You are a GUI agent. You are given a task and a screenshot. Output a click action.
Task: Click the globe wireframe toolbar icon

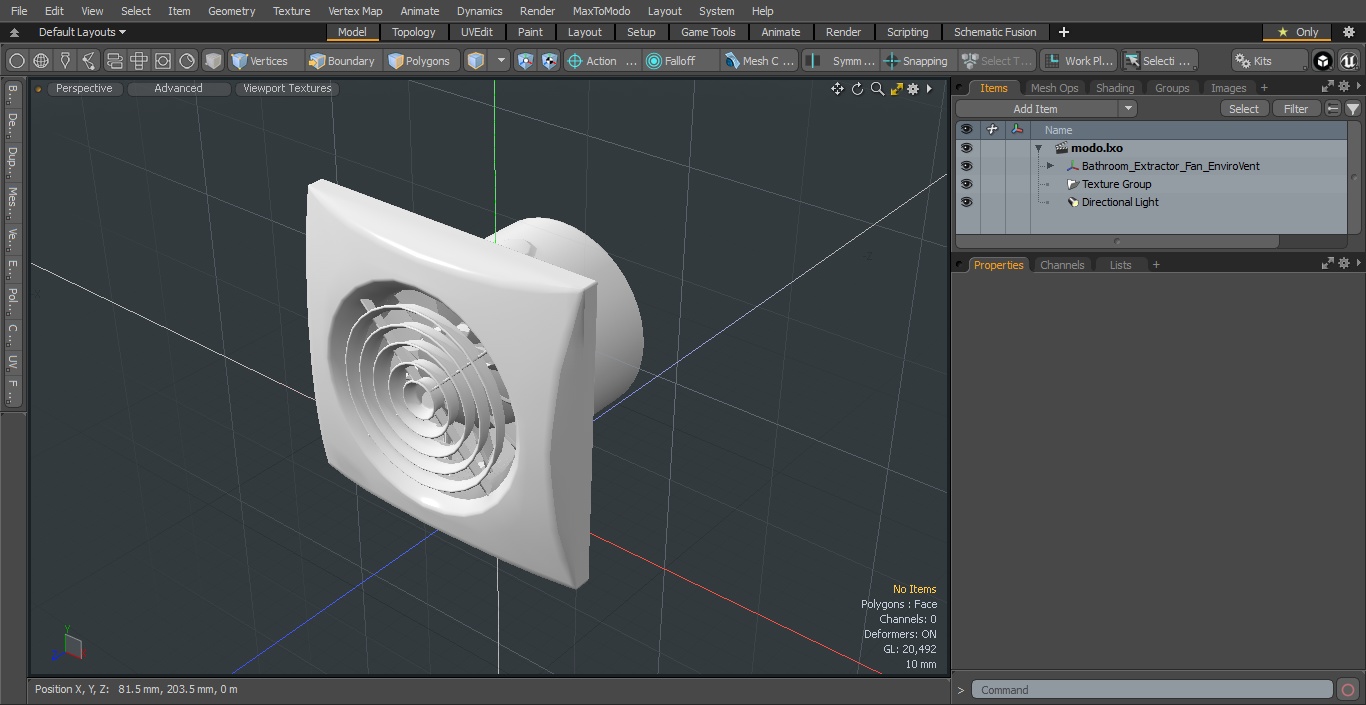coord(41,61)
